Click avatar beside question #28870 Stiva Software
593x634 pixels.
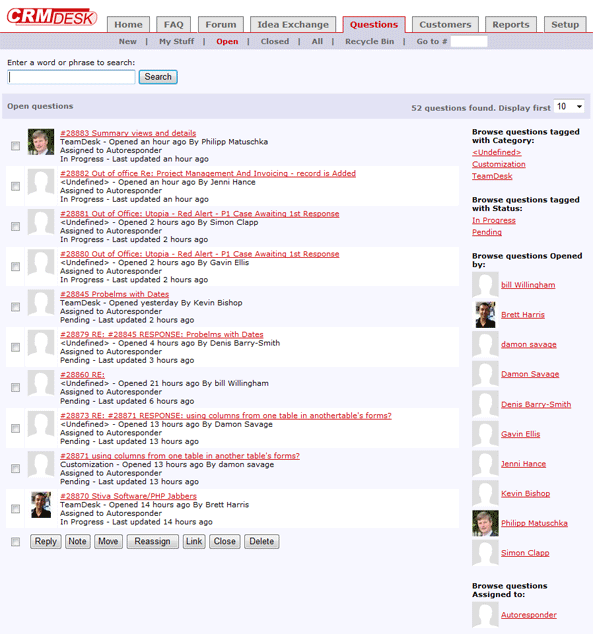(41, 505)
